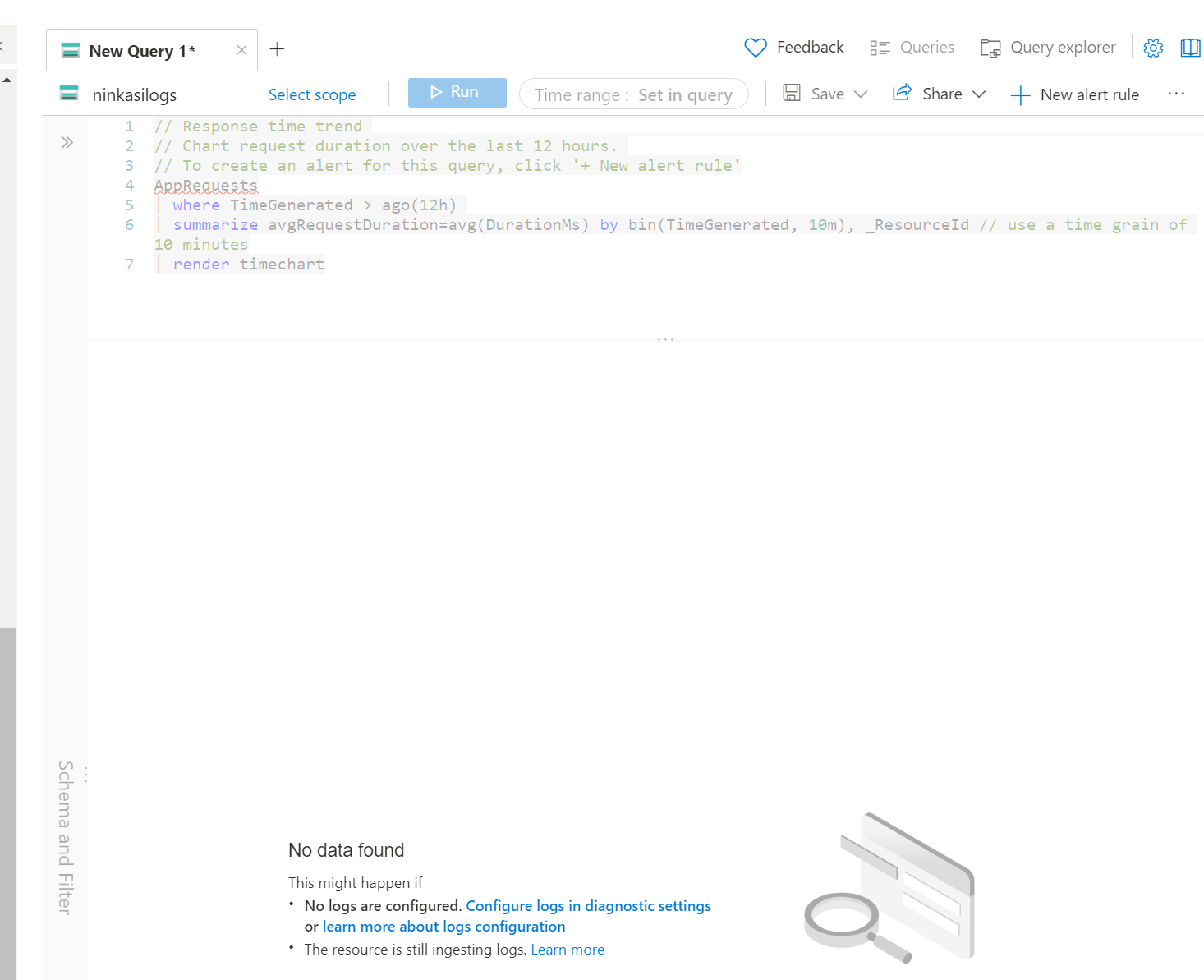Save the query using disk icon
This screenshot has width=1204, height=980.
792,93
